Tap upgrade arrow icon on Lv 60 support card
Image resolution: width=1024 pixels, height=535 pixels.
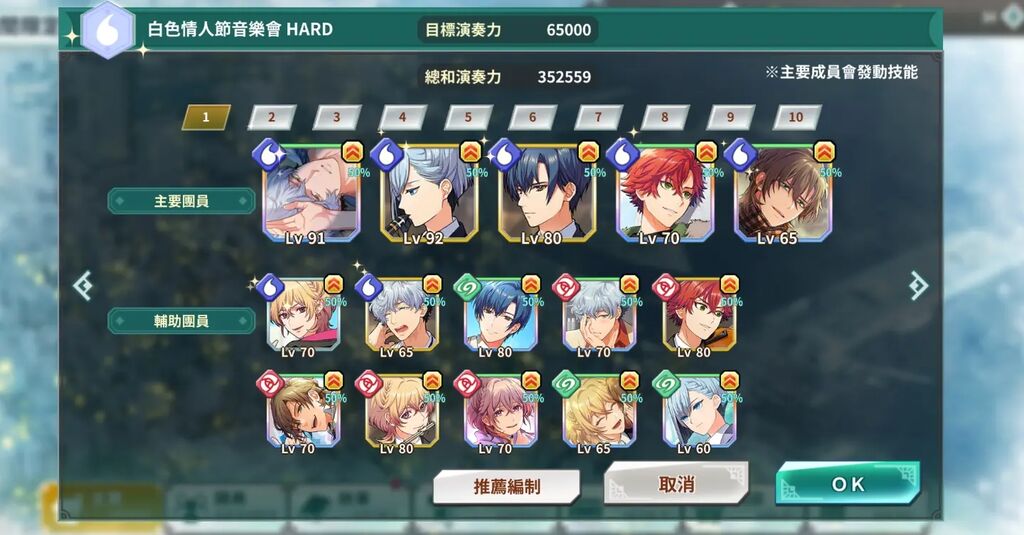(x=729, y=380)
